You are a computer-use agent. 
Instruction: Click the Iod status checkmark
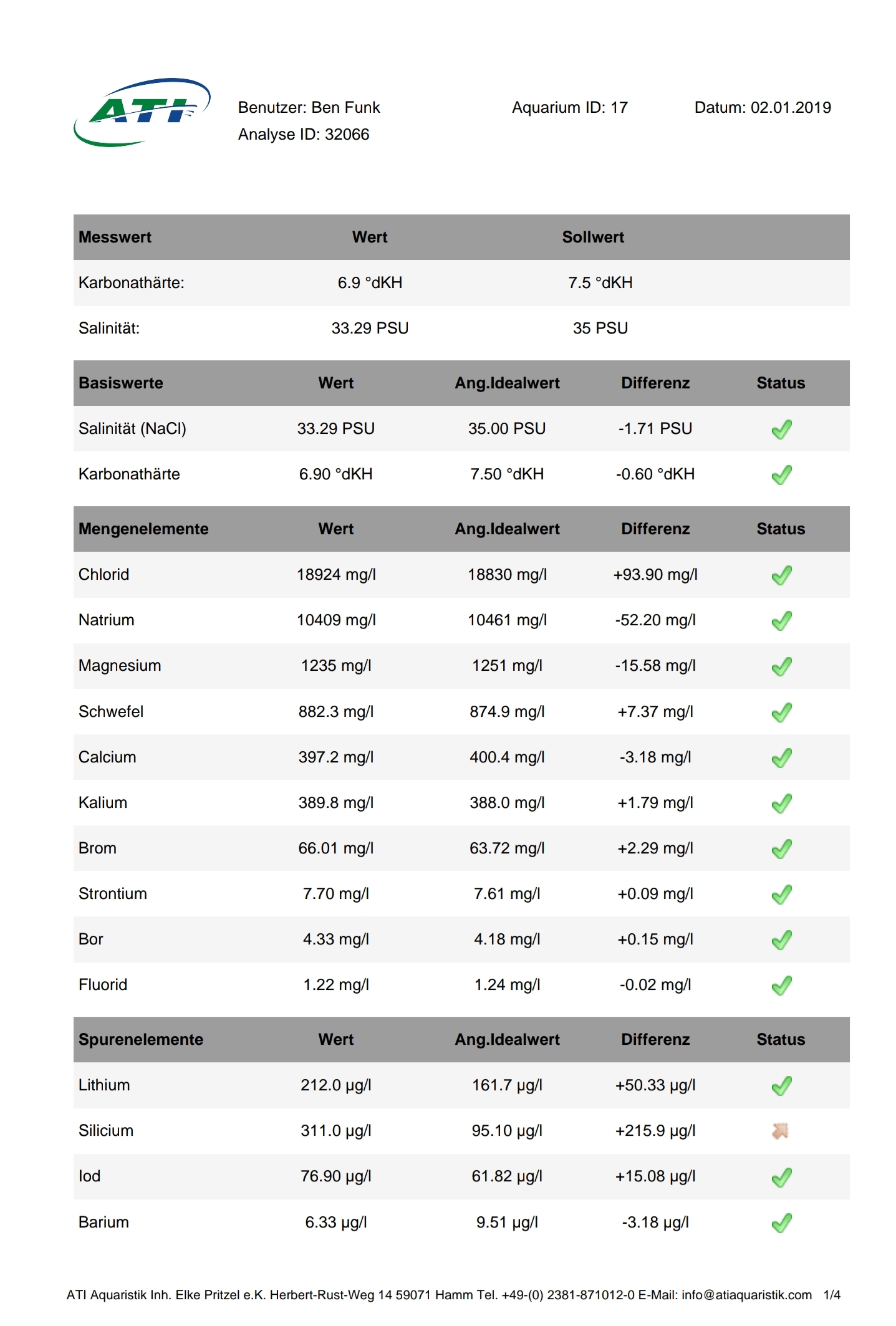(781, 1177)
